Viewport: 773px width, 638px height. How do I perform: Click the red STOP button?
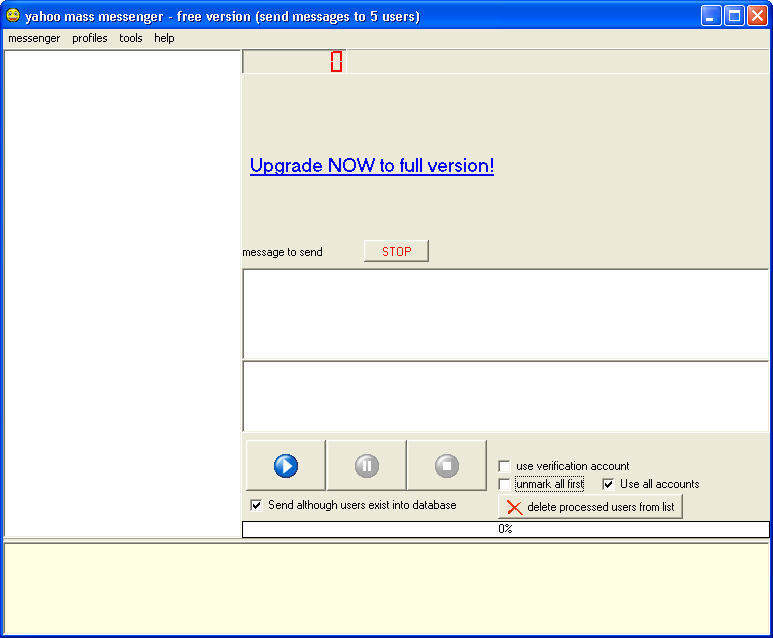click(396, 251)
